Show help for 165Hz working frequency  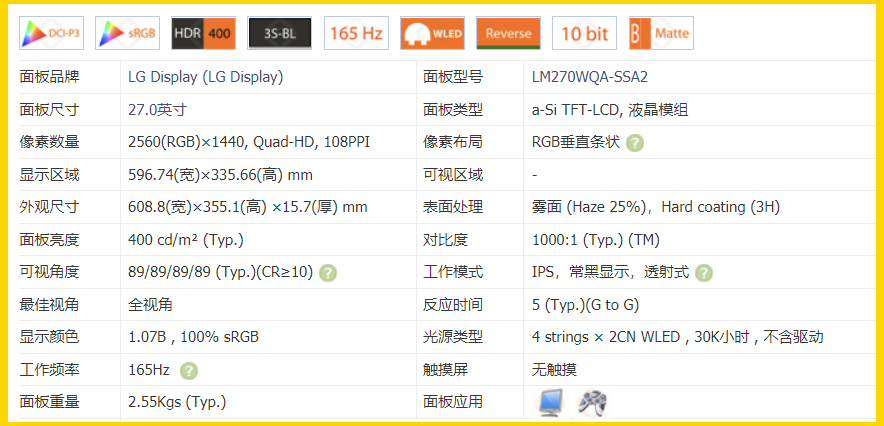coord(188,371)
